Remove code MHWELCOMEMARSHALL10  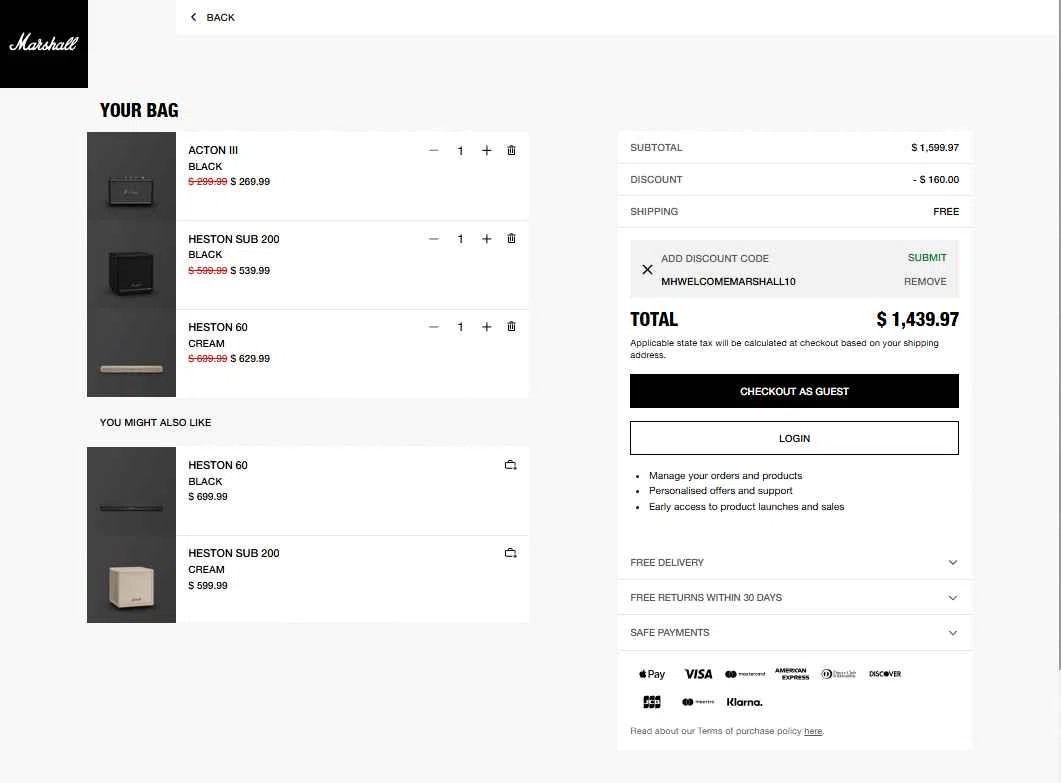point(925,282)
